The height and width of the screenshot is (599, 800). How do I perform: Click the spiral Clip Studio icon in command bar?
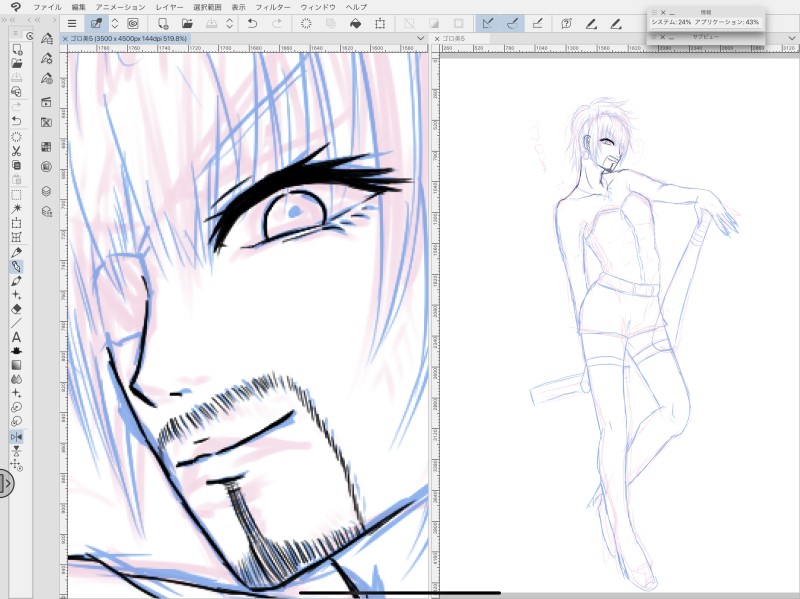tap(133, 23)
